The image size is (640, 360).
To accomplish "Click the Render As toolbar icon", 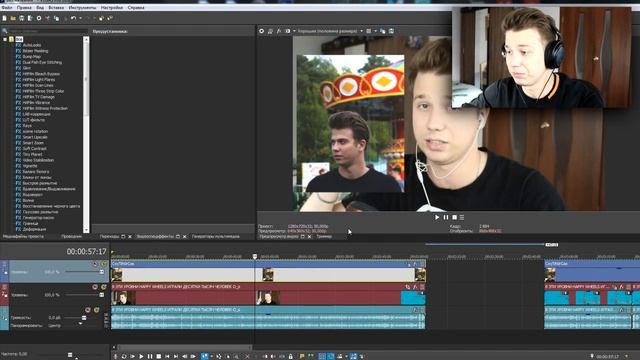I will point(30,18).
